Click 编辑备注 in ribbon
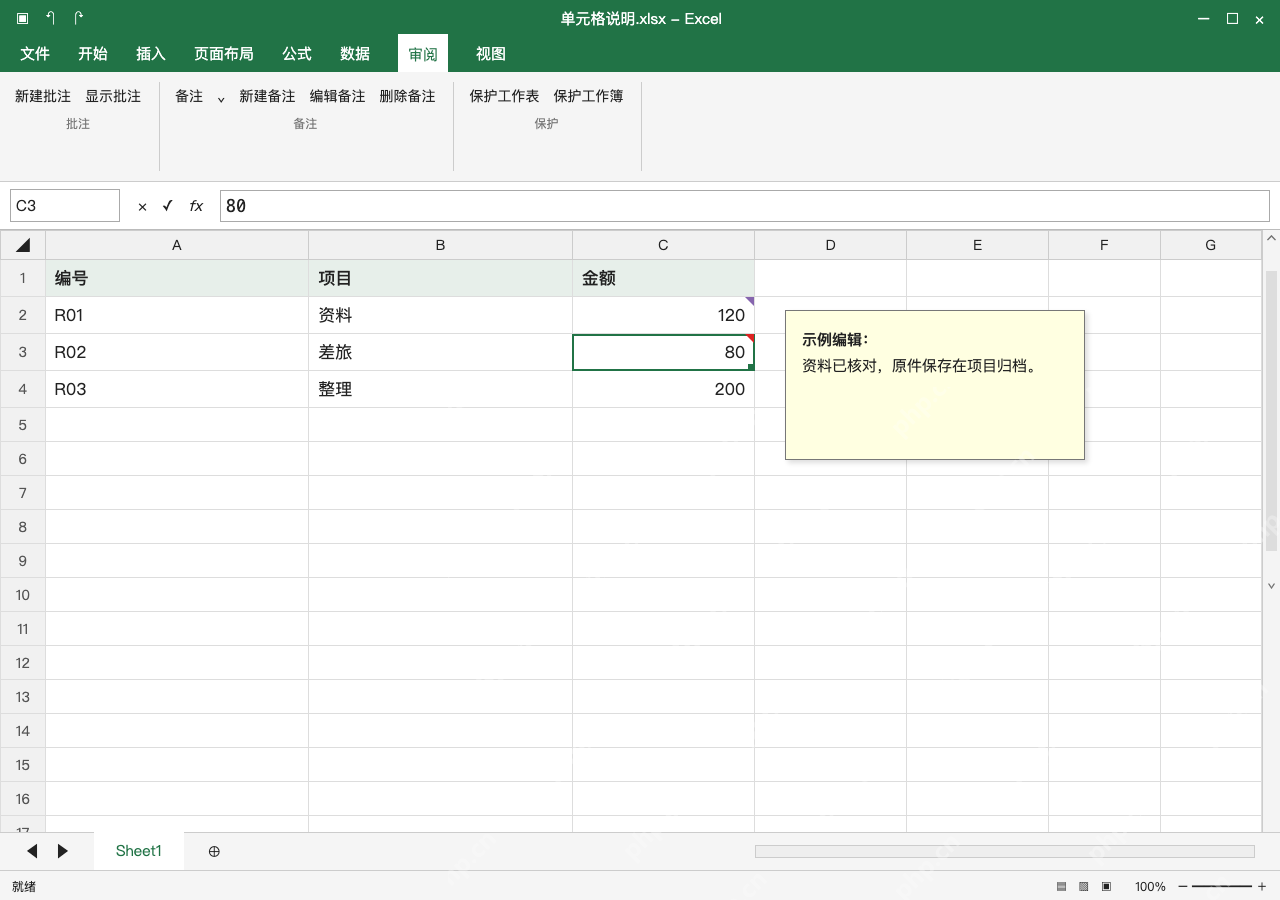Image resolution: width=1280 pixels, height=900 pixels. [x=337, y=96]
